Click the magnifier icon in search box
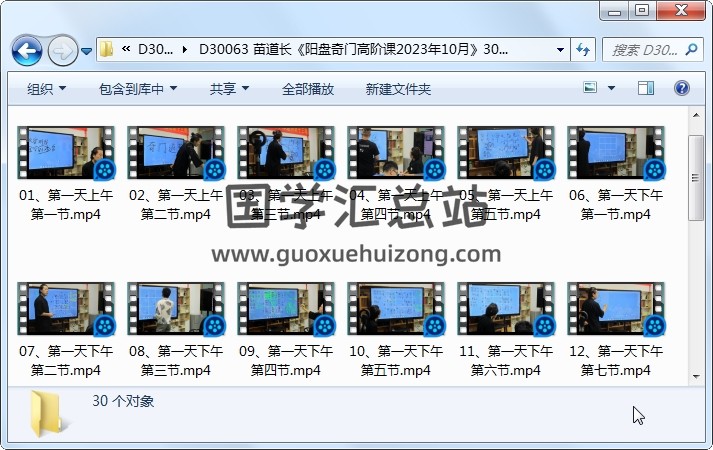This screenshot has width=713, height=450. [691, 49]
